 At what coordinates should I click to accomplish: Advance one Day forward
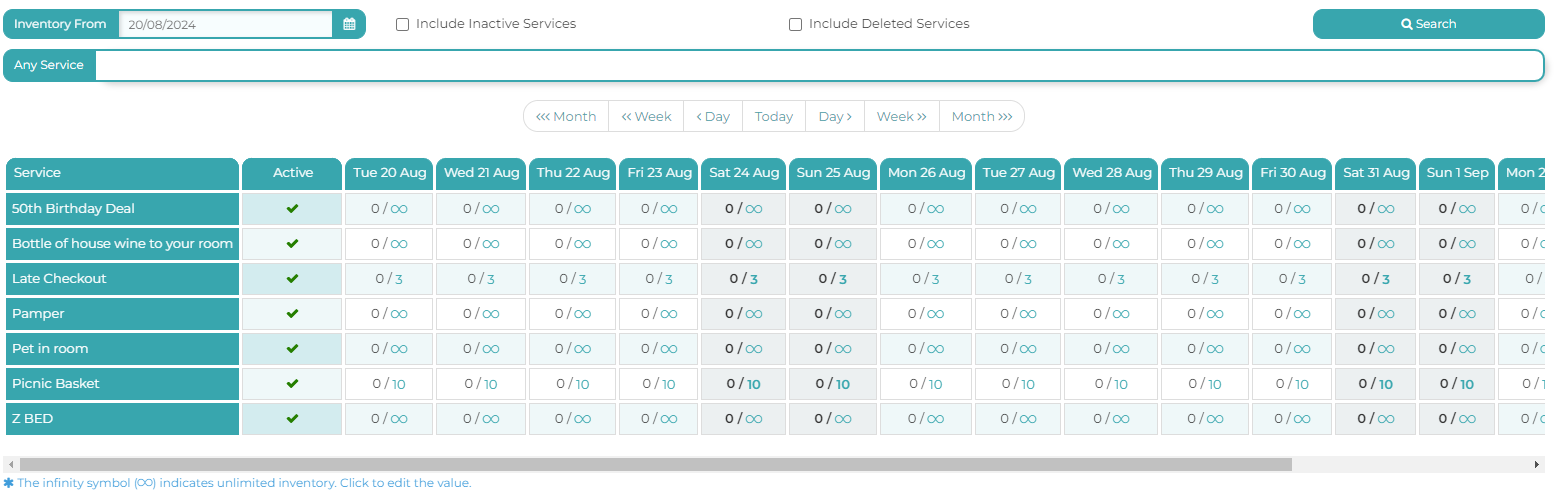[835, 116]
